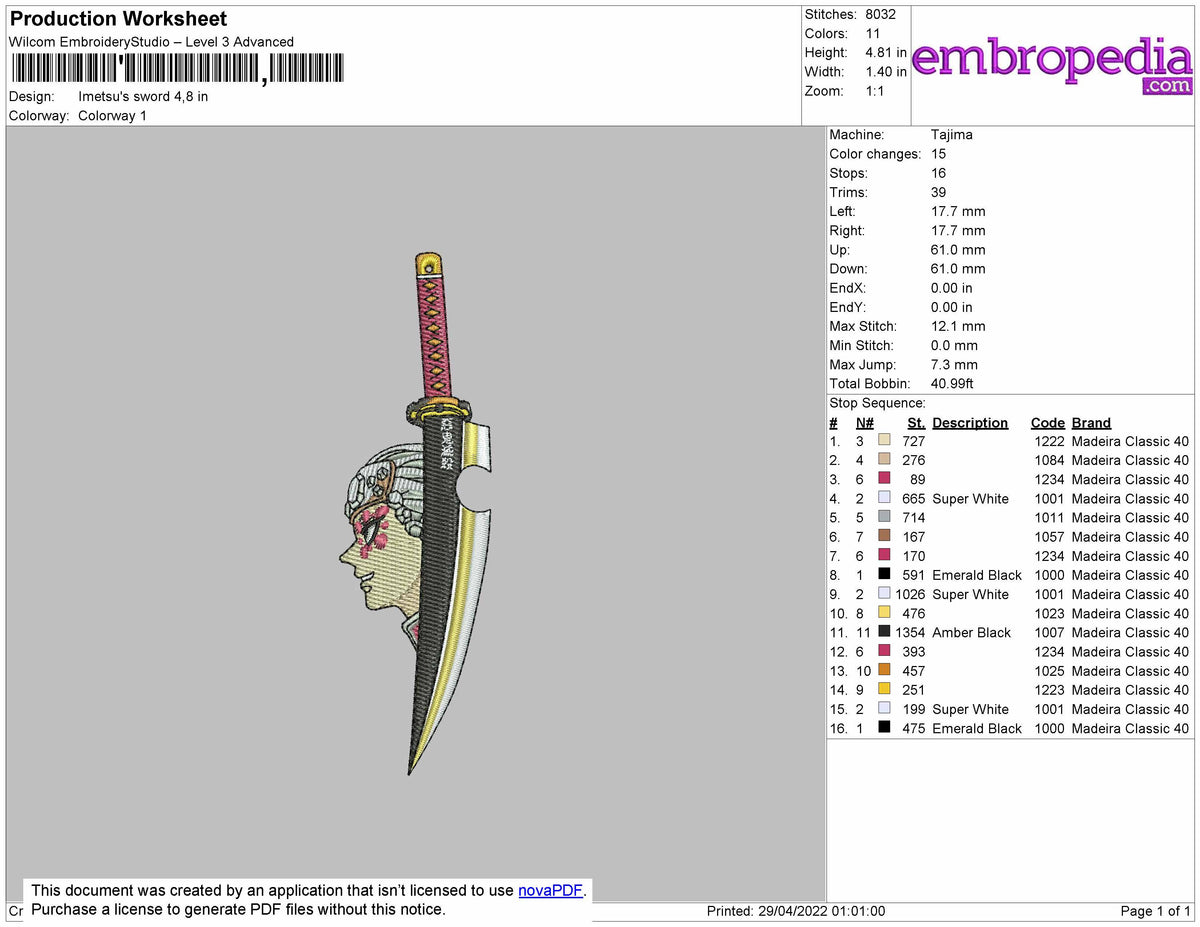The width and height of the screenshot is (1200, 927).
Task: Open the novaPDF hyperlink
Action: (549, 890)
